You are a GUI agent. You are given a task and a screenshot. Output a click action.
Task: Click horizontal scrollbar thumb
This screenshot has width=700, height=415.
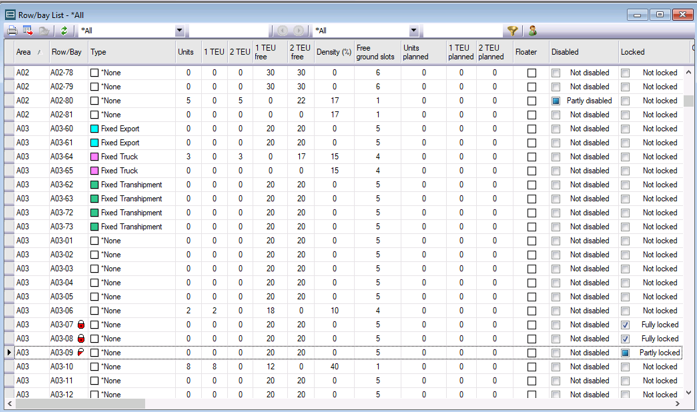pos(80,403)
